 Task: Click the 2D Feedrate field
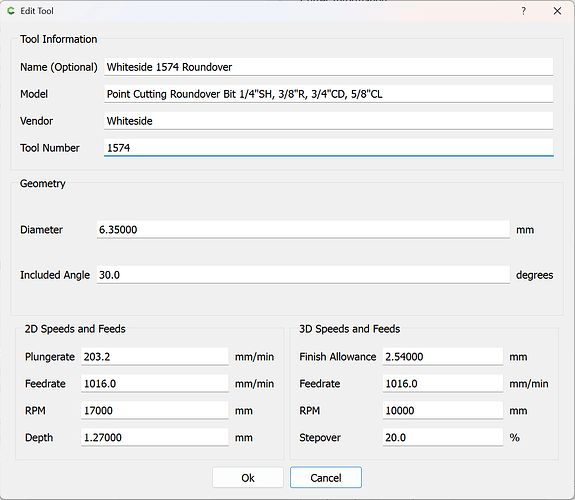[155, 383]
